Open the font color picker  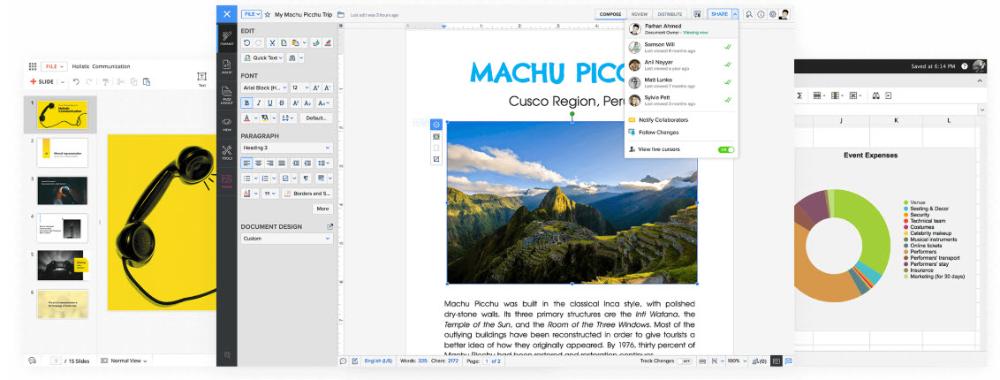coord(247,118)
